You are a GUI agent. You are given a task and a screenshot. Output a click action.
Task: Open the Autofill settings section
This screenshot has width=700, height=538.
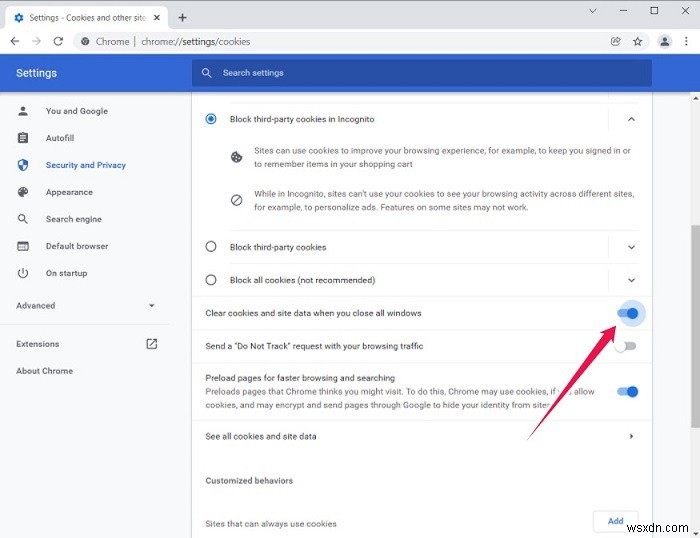point(60,138)
